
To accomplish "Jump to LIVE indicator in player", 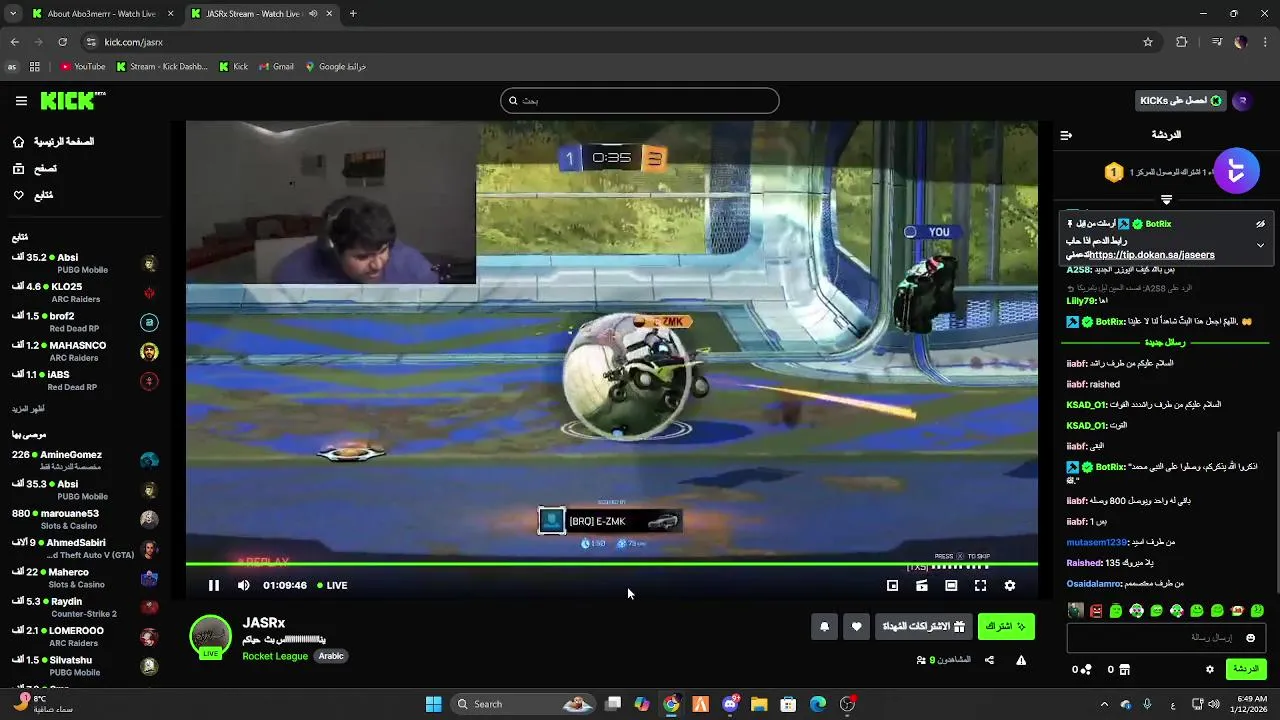I will coord(332,585).
